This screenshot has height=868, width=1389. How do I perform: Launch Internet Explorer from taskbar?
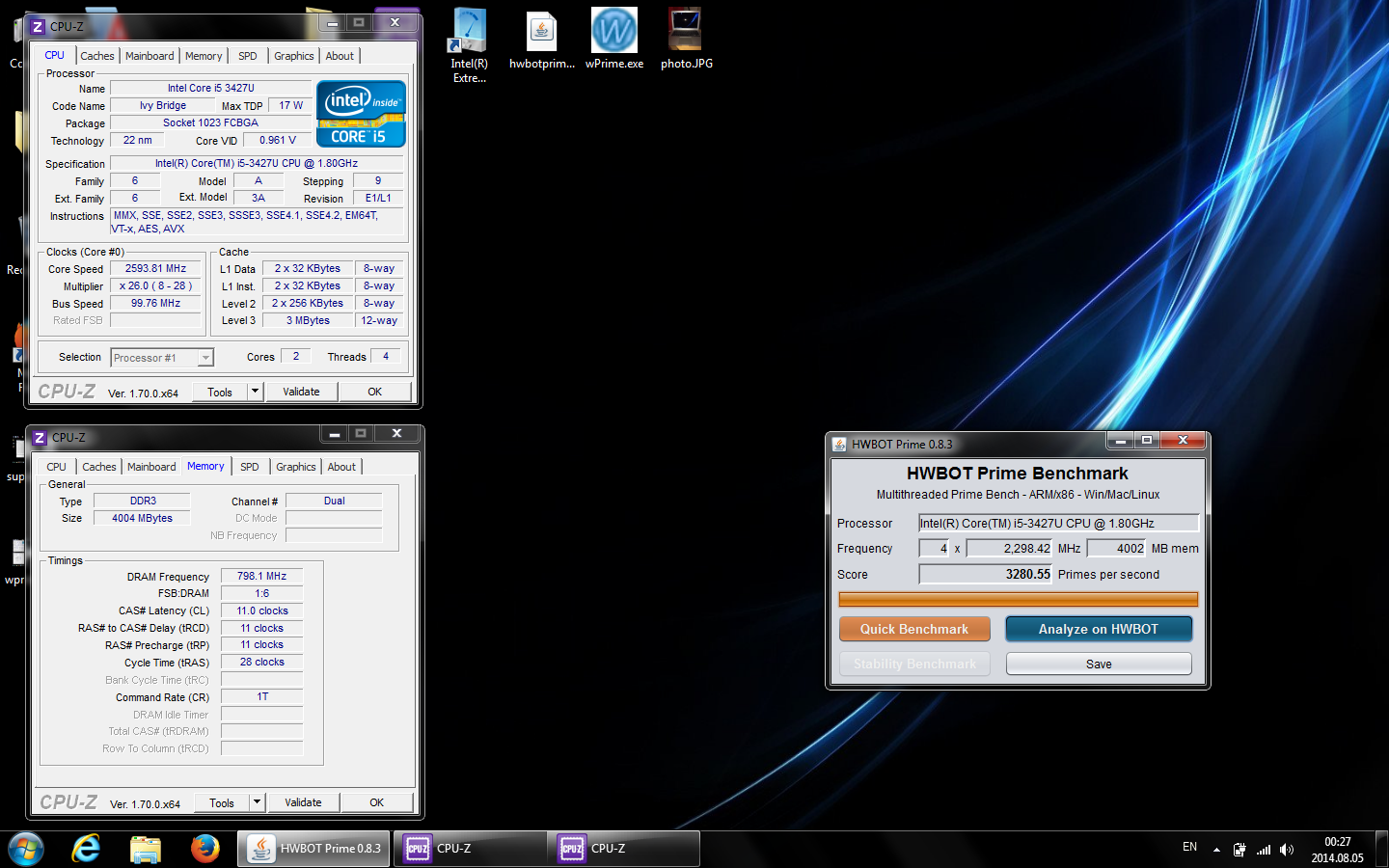(x=86, y=849)
